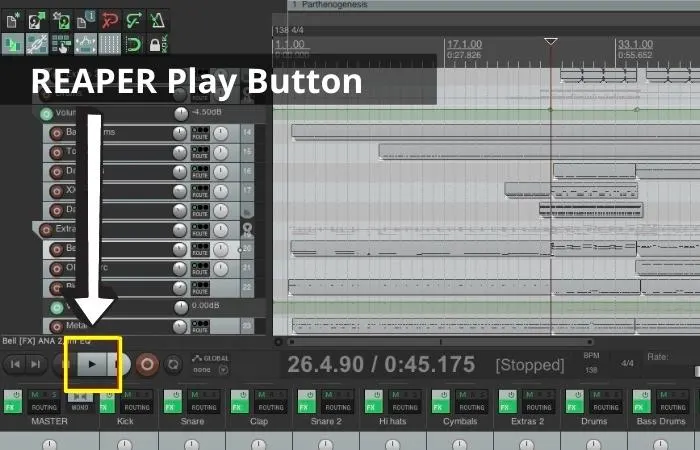Click the arrange view horizontal scrollbar
The image size is (700, 450).
pyautogui.click(x=440, y=342)
